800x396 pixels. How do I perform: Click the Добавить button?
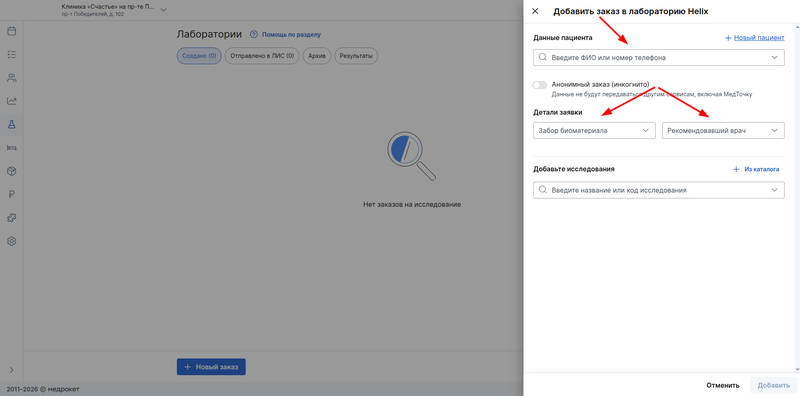(773, 385)
